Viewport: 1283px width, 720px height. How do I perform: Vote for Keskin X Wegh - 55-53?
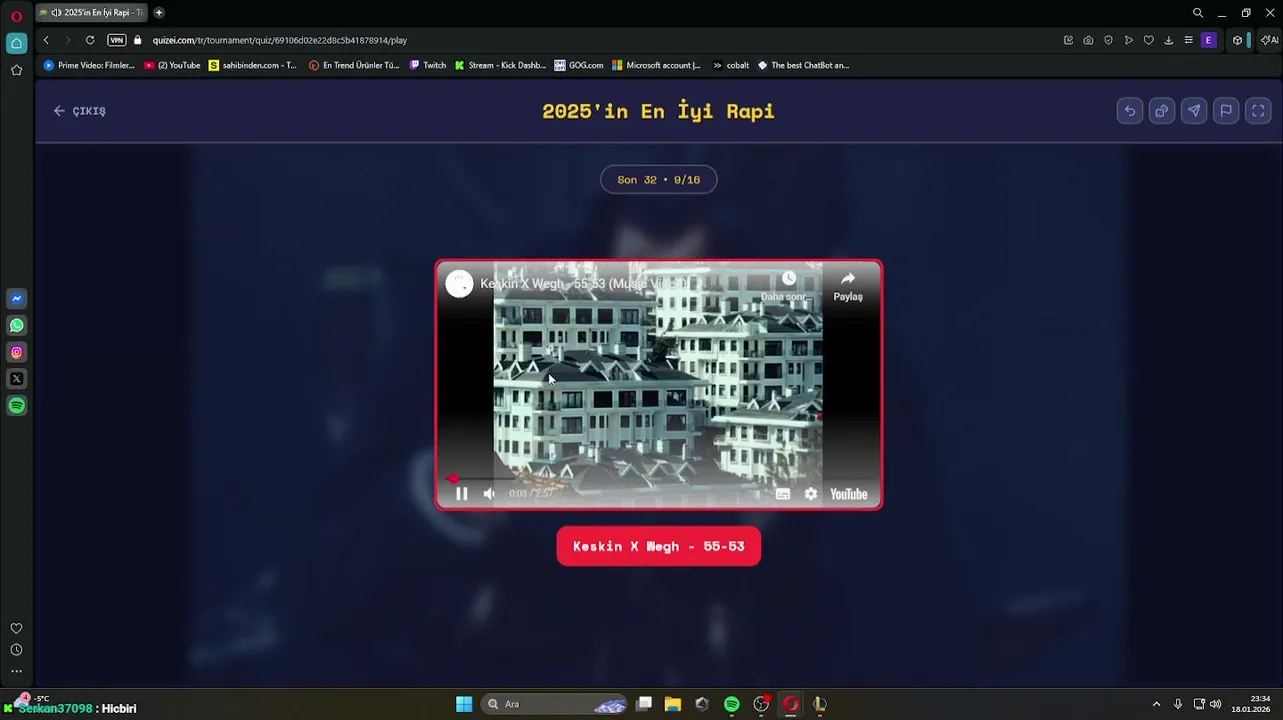[x=659, y=546]
